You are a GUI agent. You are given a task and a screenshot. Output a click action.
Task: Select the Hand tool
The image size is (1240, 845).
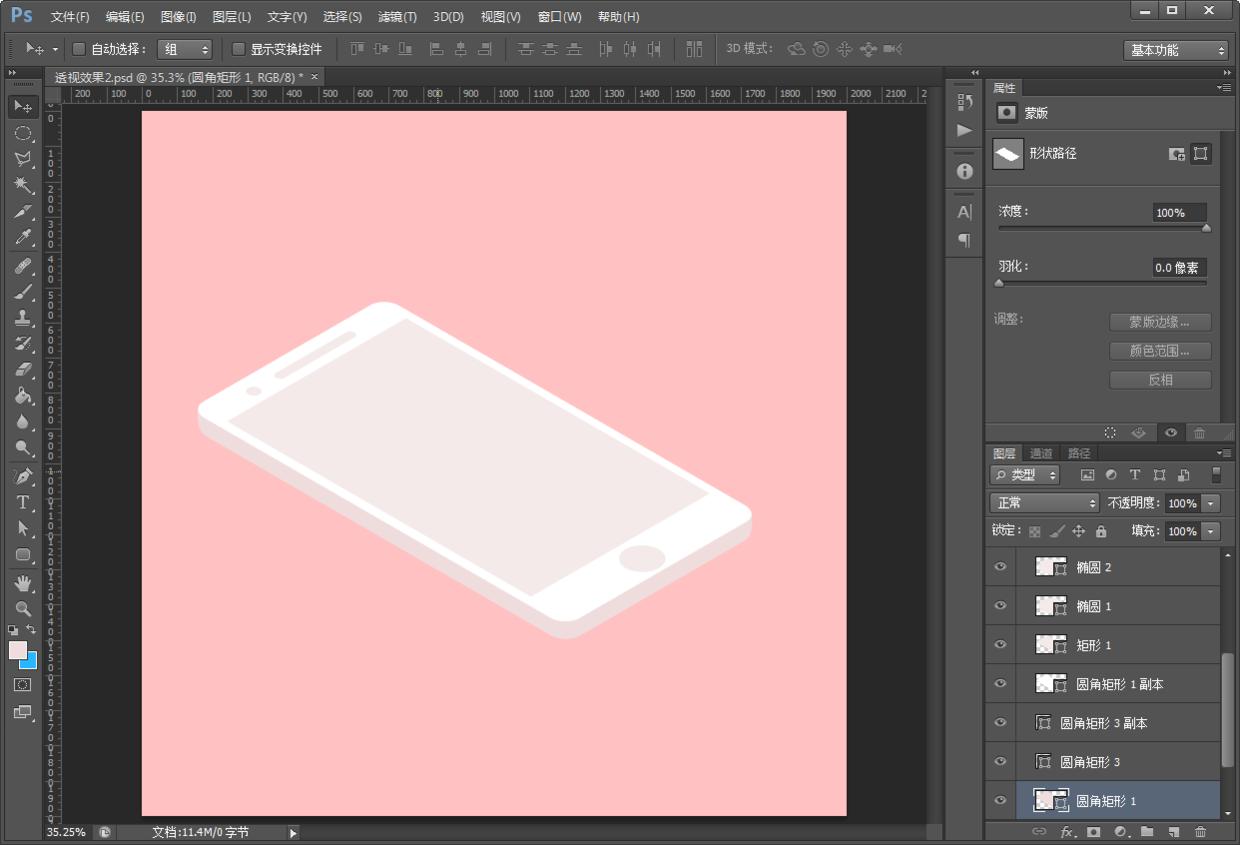pos(23,583)
